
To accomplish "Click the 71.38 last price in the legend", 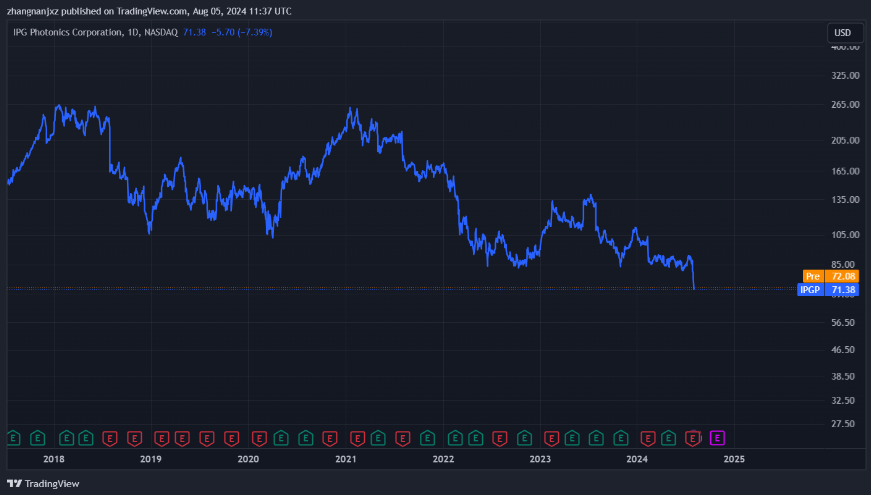I will (194, 32).
